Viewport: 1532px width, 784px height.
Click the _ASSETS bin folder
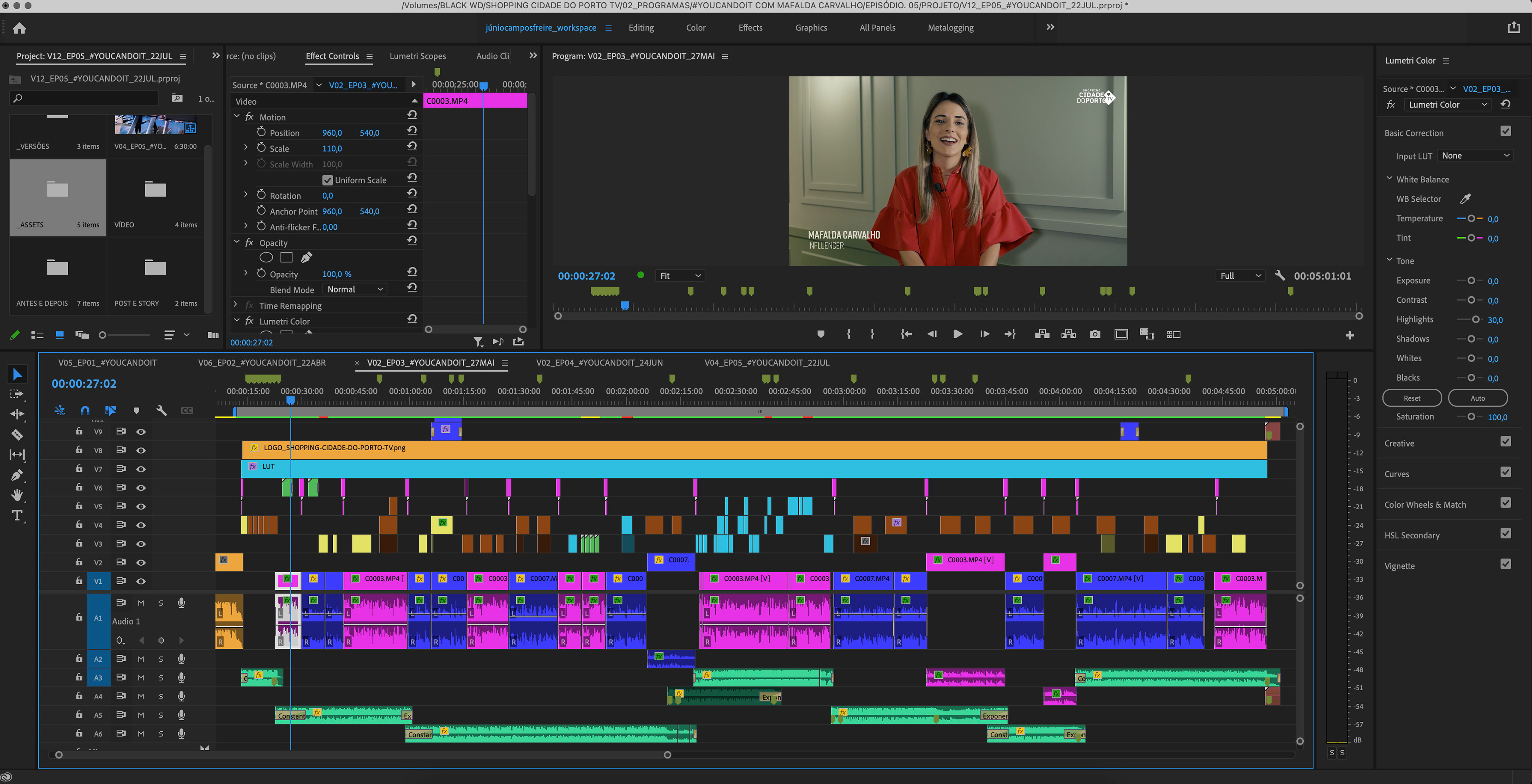58,198
